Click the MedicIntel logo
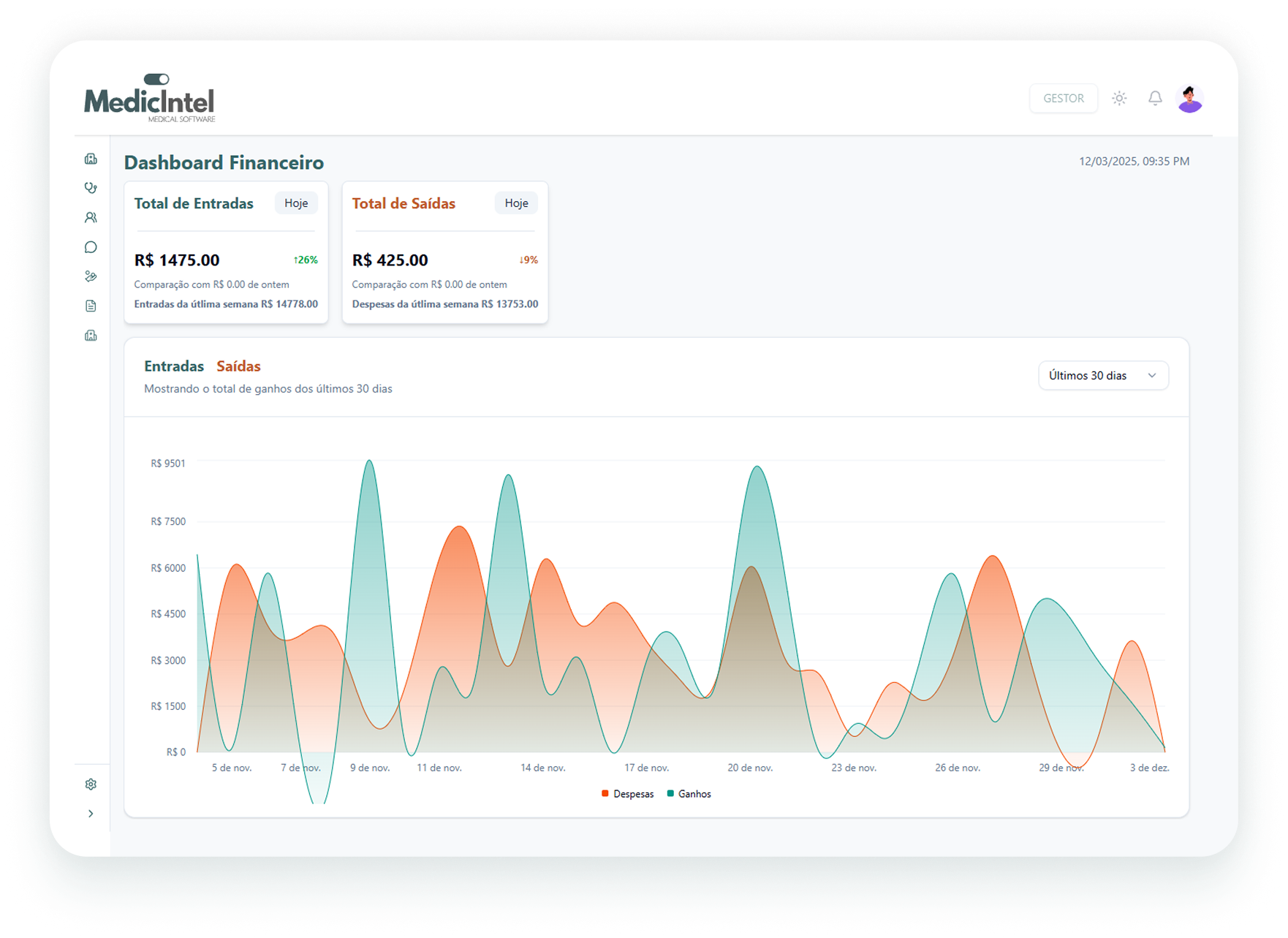This screenshot has height=938, width=1288. (150, 99)
